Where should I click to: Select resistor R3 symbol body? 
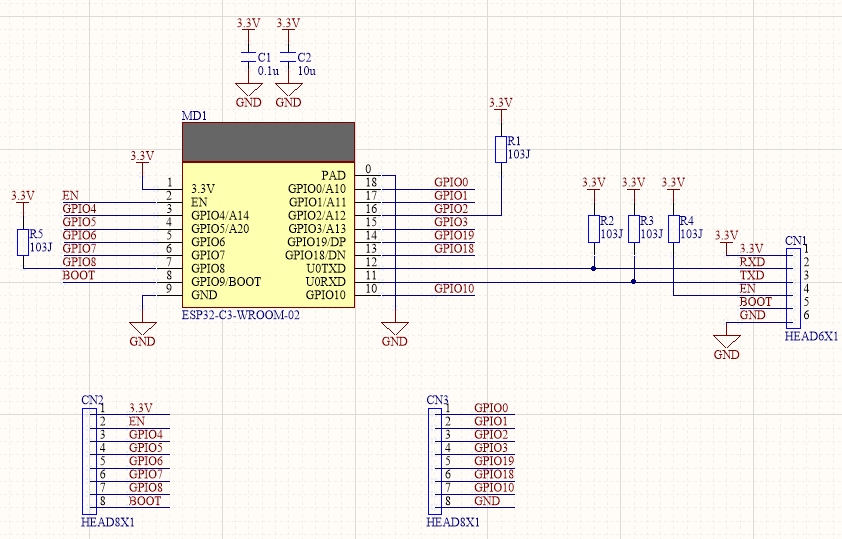tap(634, 229)
